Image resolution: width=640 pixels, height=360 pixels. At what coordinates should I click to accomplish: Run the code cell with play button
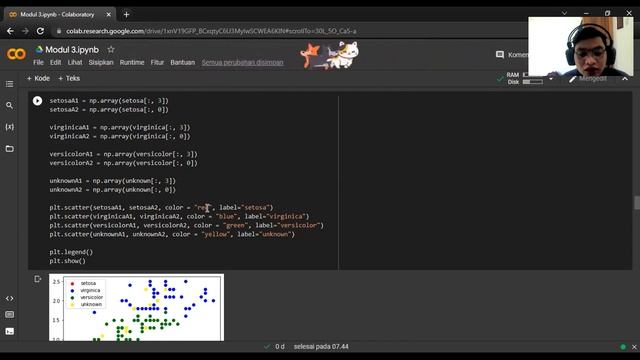tap(37, 101)
